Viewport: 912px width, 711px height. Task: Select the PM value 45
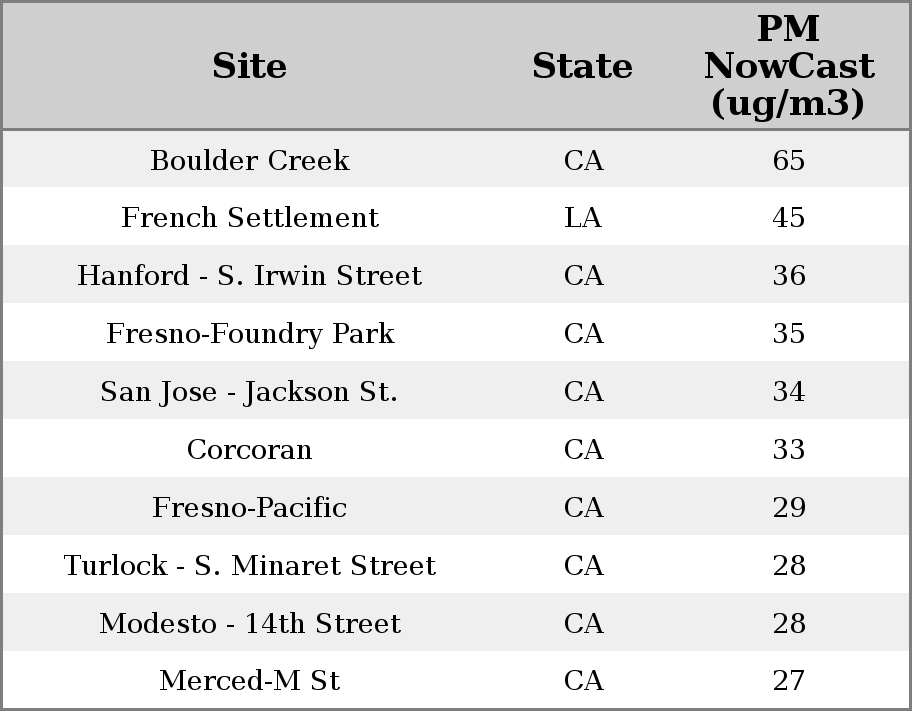(788, 218)
